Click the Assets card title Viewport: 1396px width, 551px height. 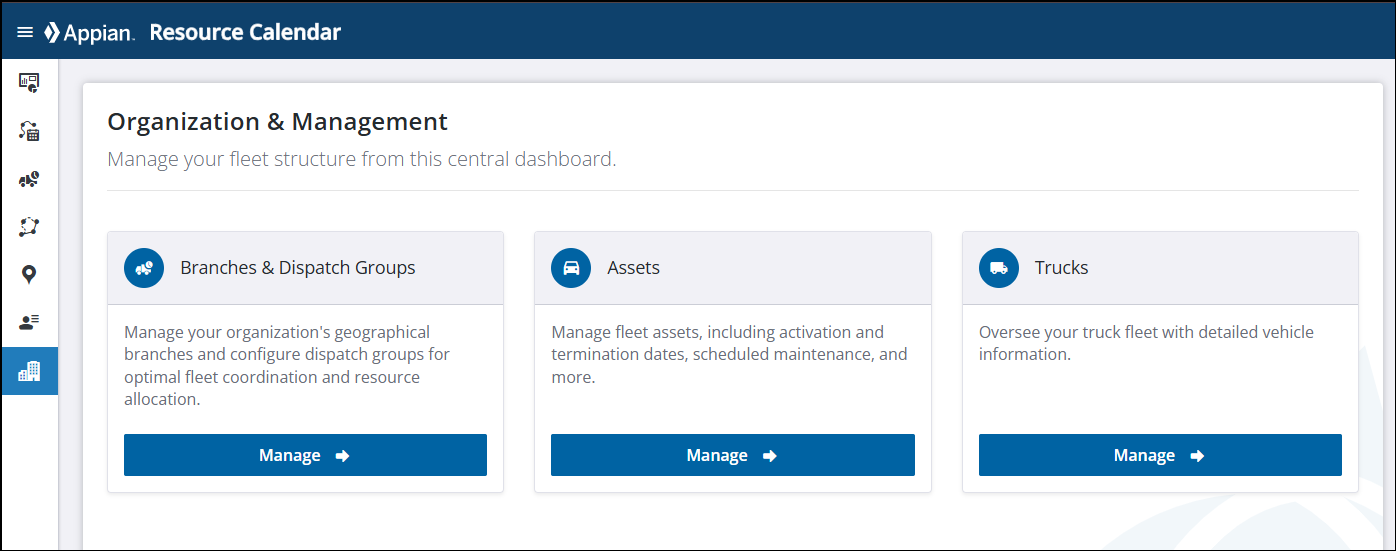pos(634,268)
